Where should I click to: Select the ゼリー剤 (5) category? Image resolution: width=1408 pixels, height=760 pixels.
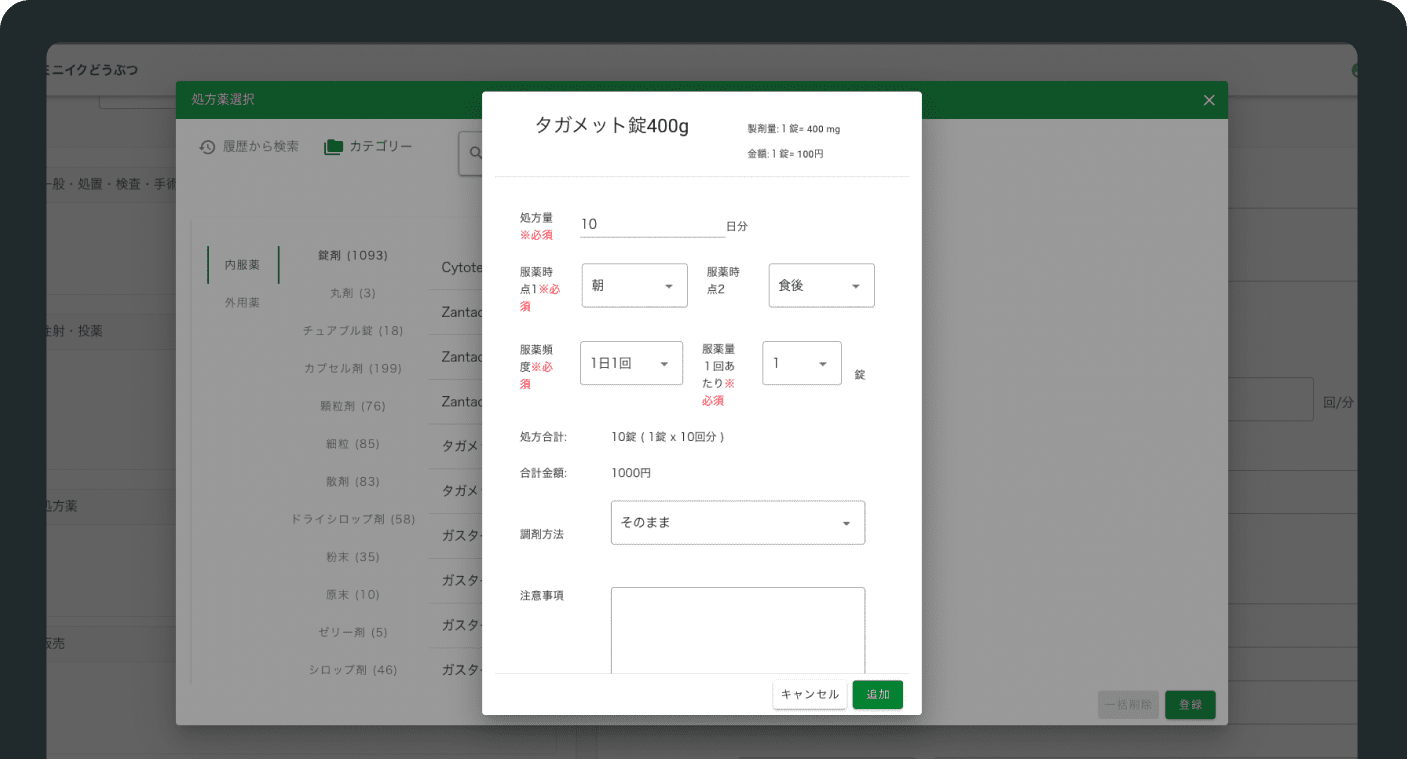tap(353, 632)
